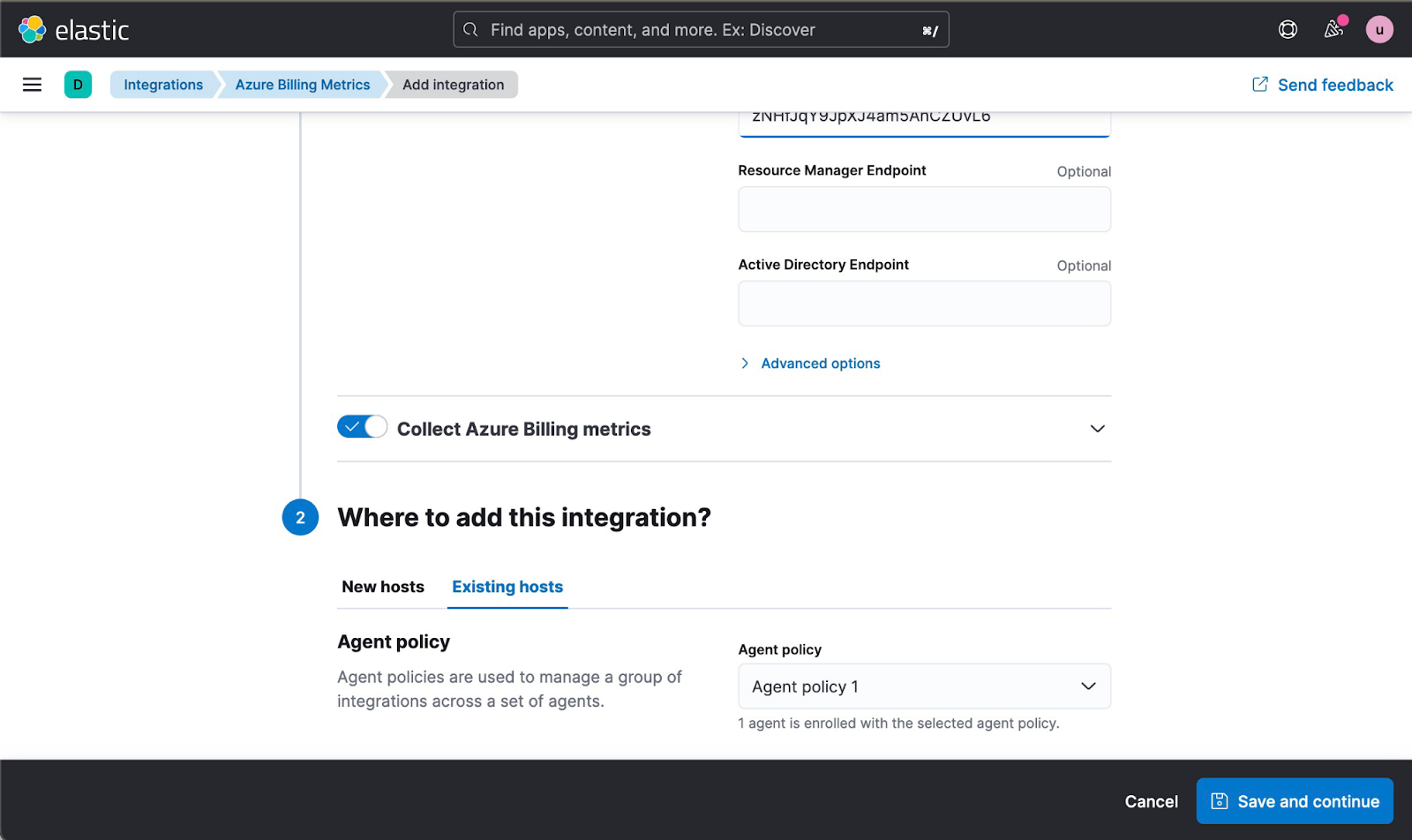The width and height of the screenshot is (1412, 840).
Task: Click the Elastic logo
Action: [x=74, y=29]
